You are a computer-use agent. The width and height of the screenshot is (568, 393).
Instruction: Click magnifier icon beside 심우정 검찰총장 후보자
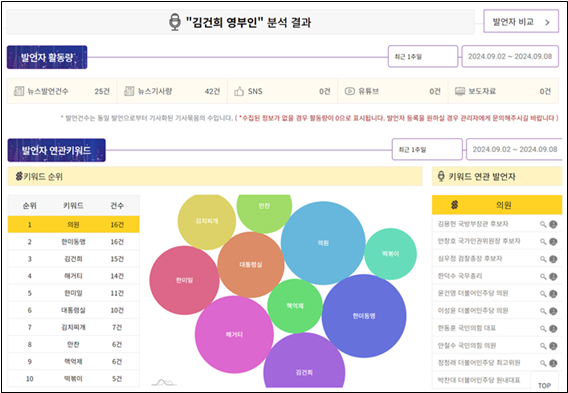point(543,259)
